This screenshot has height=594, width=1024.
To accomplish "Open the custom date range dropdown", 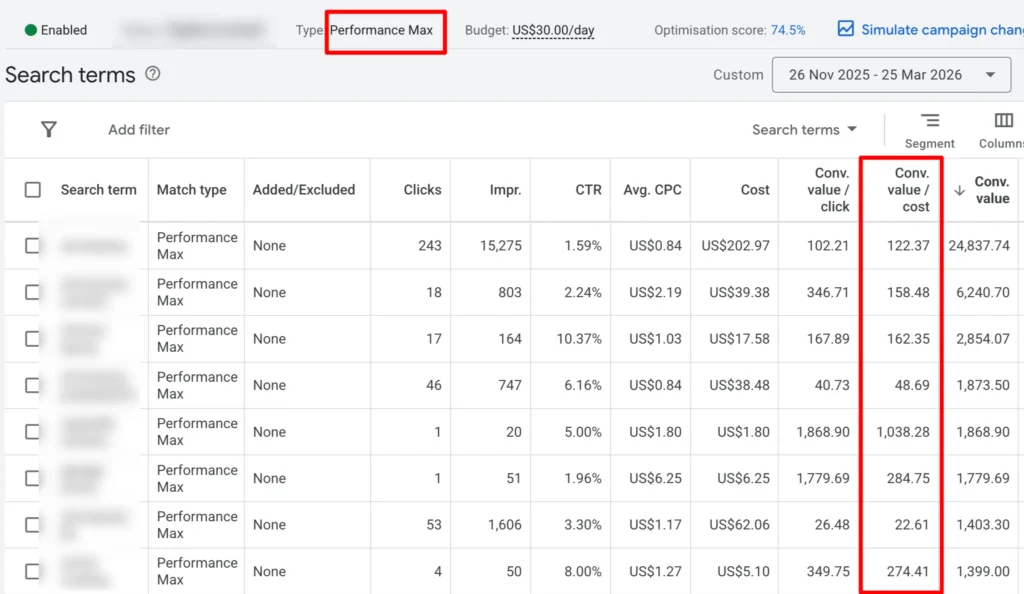I will click(891, 74).
